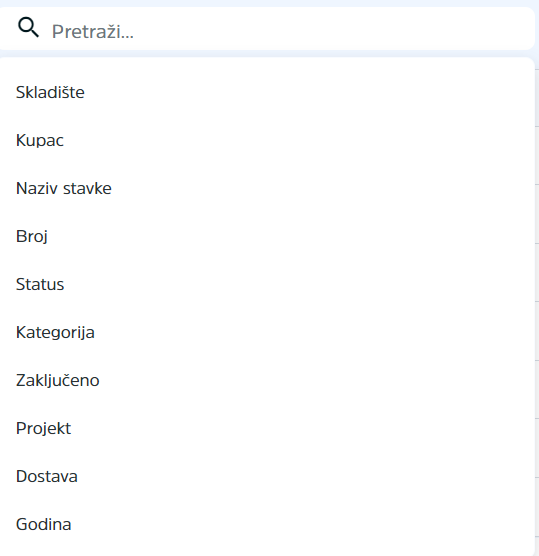
Task: Filter by item name Naziv stavke
Action: [x=267, y=188]
